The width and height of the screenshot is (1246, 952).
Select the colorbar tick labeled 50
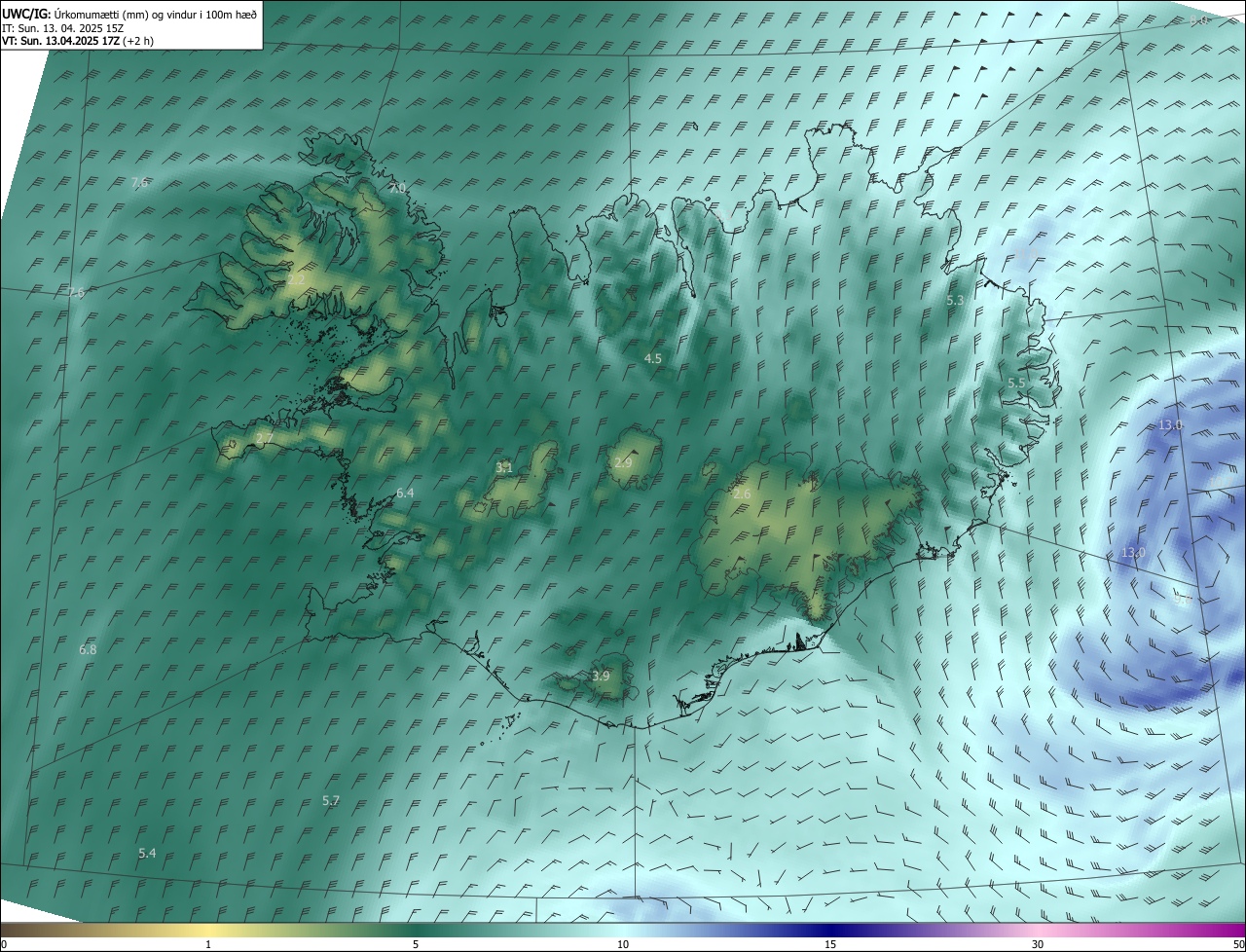[x=1238, y=944]
